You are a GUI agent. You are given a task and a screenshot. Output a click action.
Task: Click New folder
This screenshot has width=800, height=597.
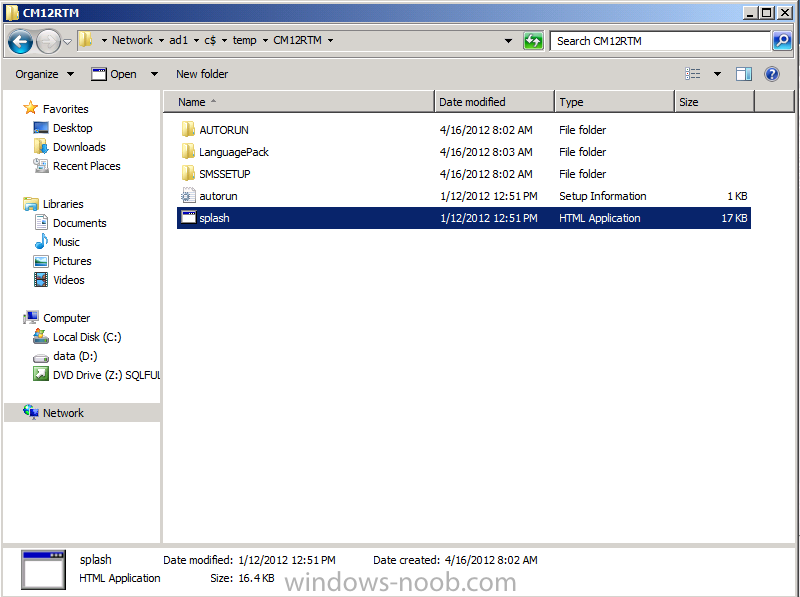(202, 74)
